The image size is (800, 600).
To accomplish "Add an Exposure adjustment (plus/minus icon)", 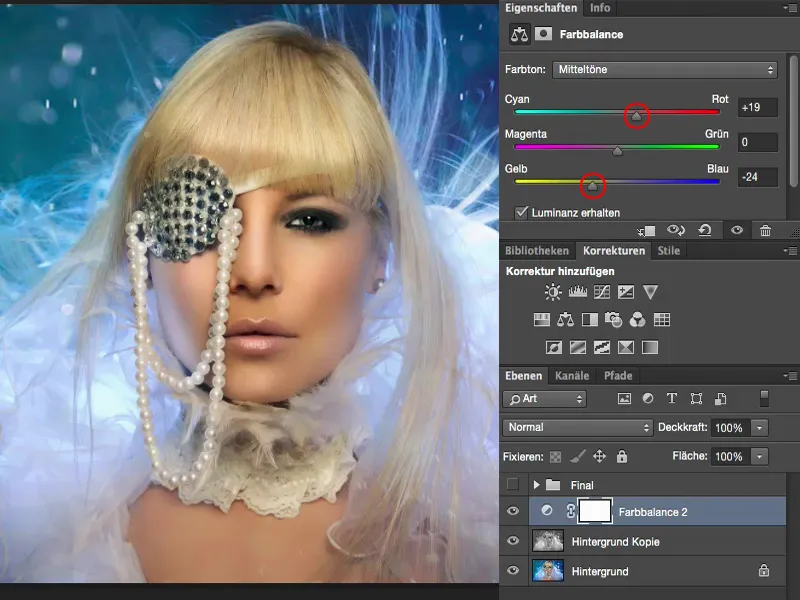I will pos(626,292).
